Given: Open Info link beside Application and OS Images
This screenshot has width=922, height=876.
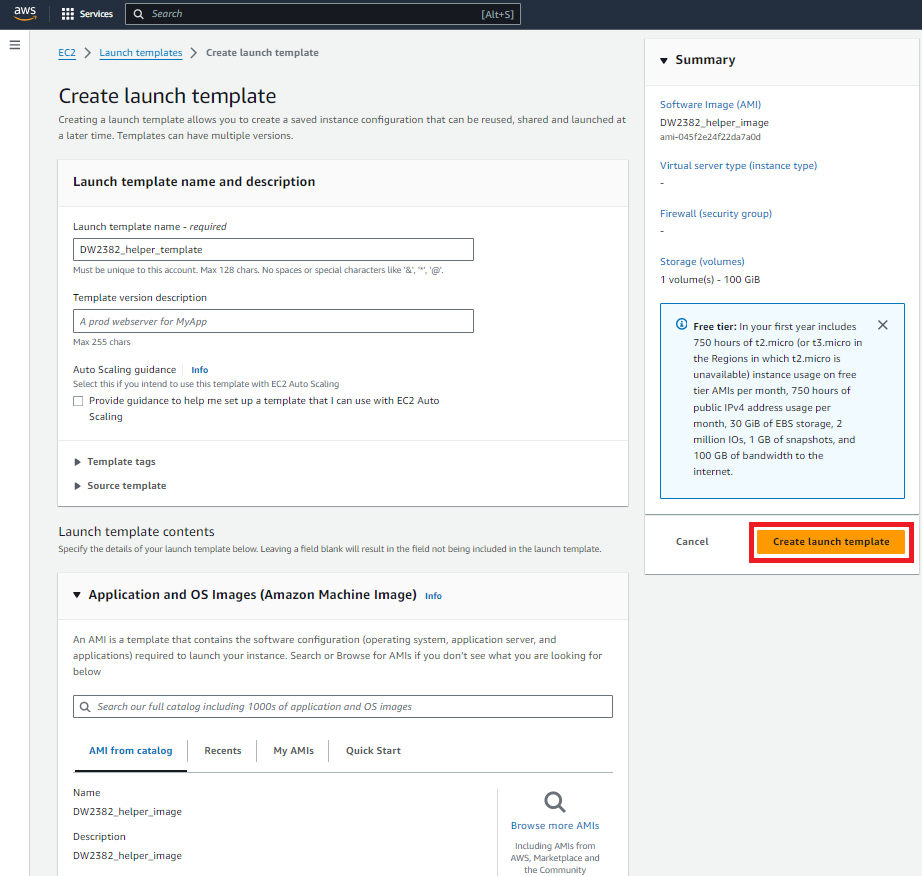Looking at the screenshot, I should point(433,596).
